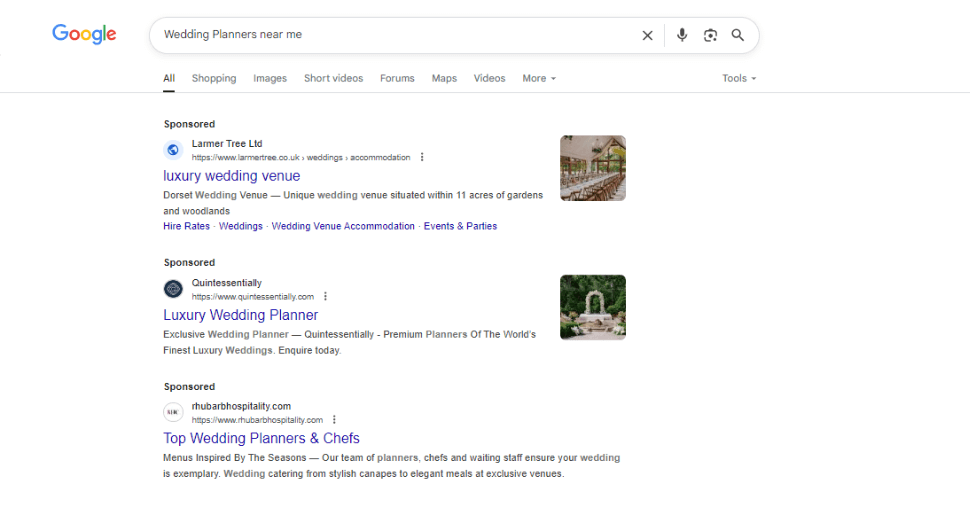Open Larmer Tree Ltd ad options menu
Screen dimensions: 970x517
422,157
